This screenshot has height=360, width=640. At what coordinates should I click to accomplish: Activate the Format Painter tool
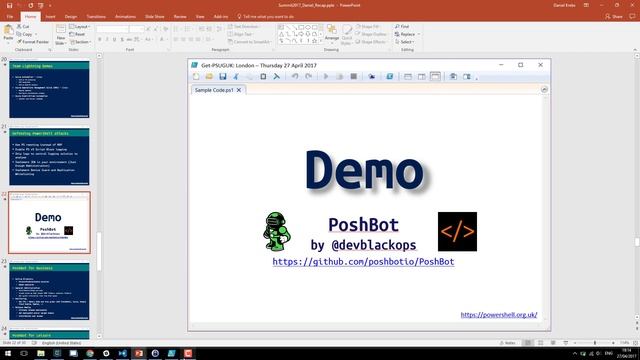33,42
